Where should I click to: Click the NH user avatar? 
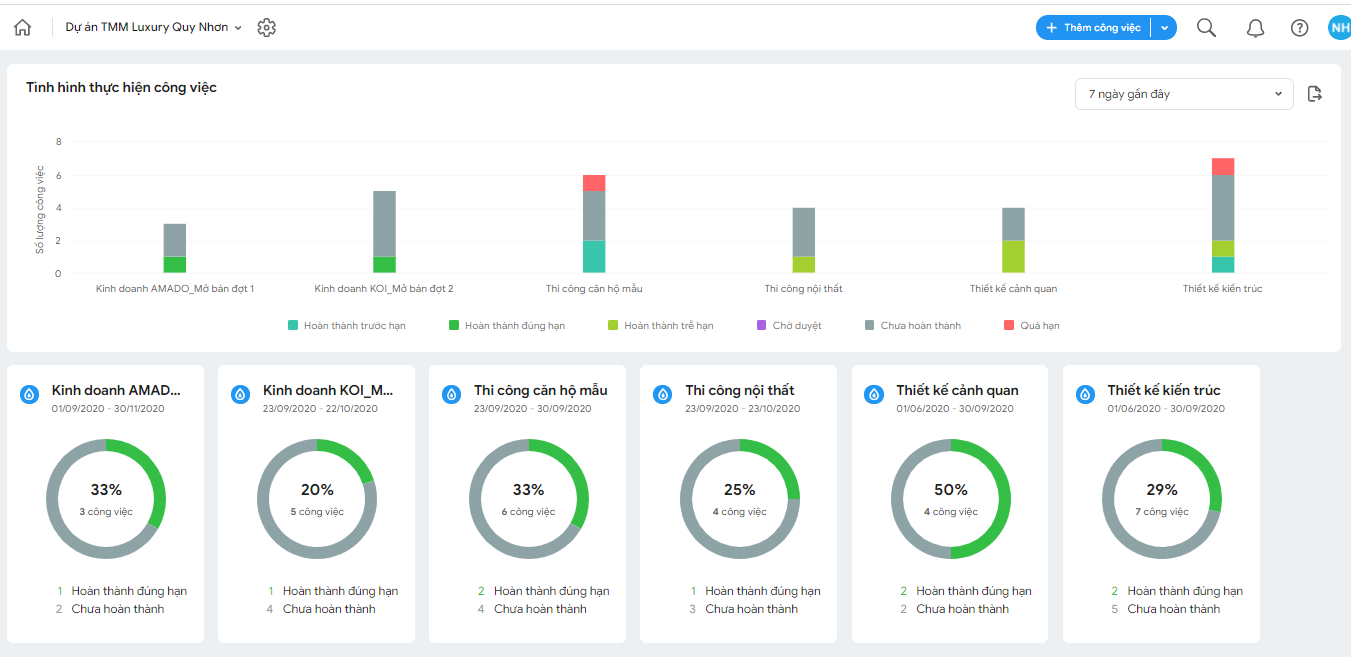(1340, 28)
